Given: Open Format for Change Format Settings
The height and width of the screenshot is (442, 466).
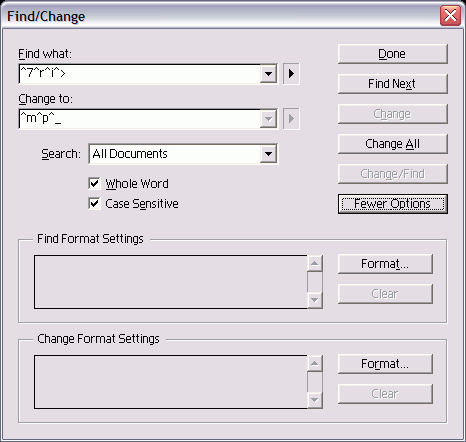Looking at the screenshot, I should pyautogui.click(x=385, y=364).
